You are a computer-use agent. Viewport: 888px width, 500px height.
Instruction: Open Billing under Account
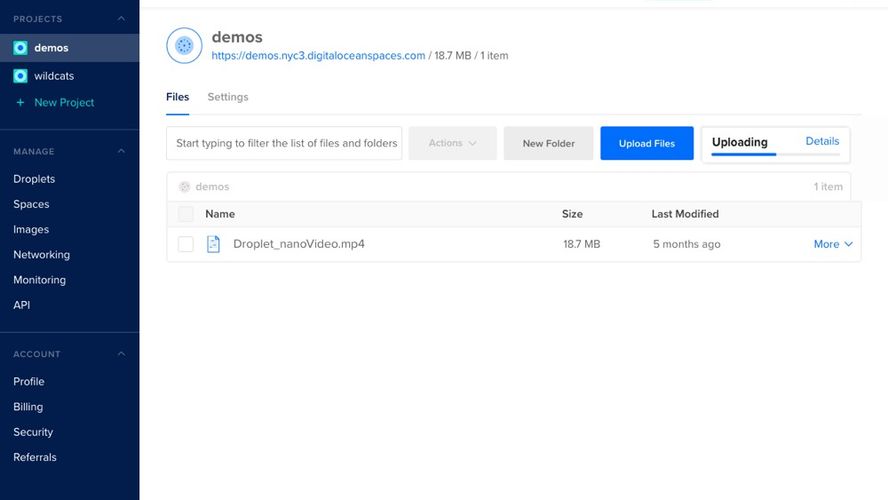pos(28,407)
